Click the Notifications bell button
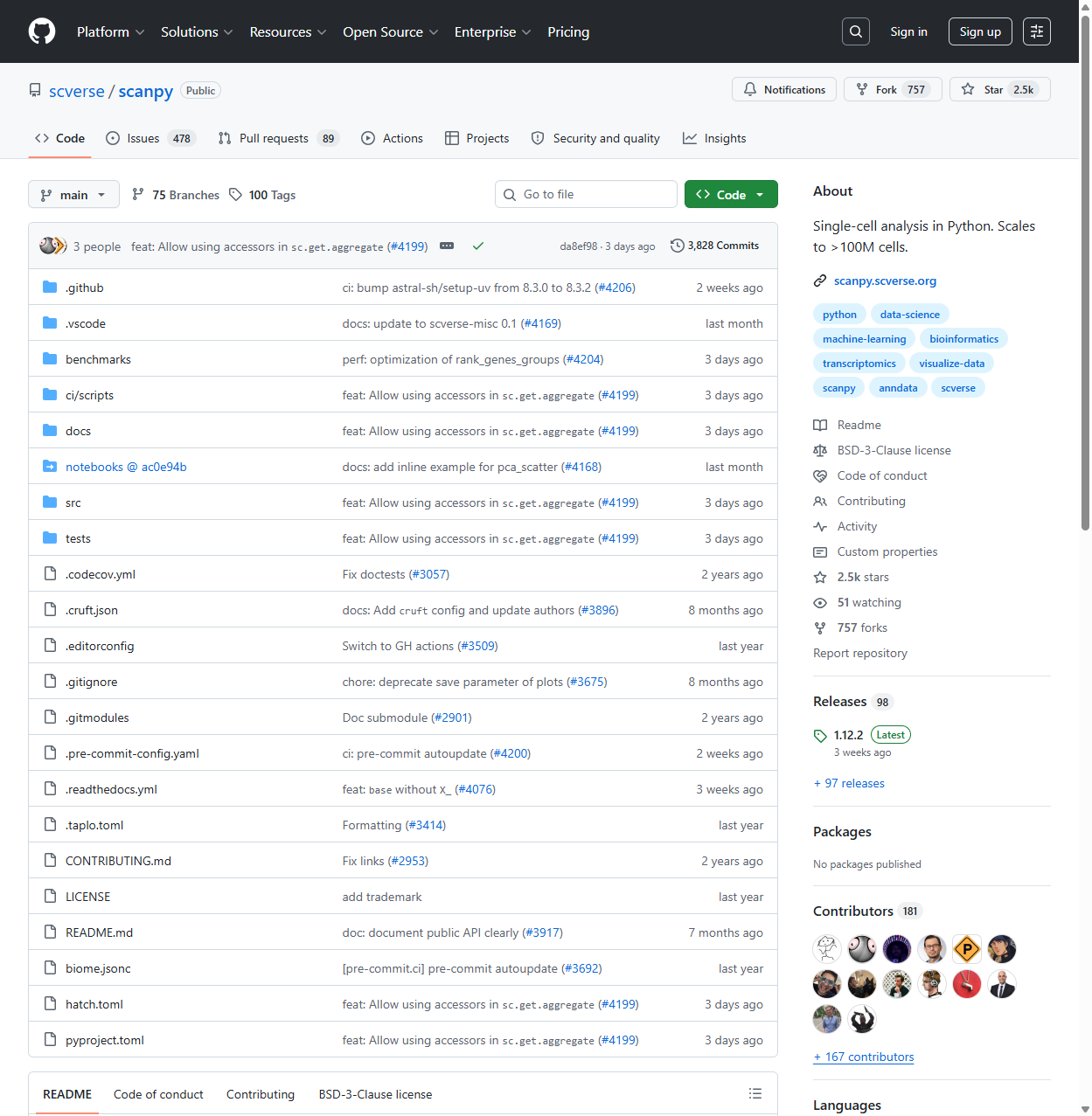Screen dimensions: 1092x1116 pos(784,89)
